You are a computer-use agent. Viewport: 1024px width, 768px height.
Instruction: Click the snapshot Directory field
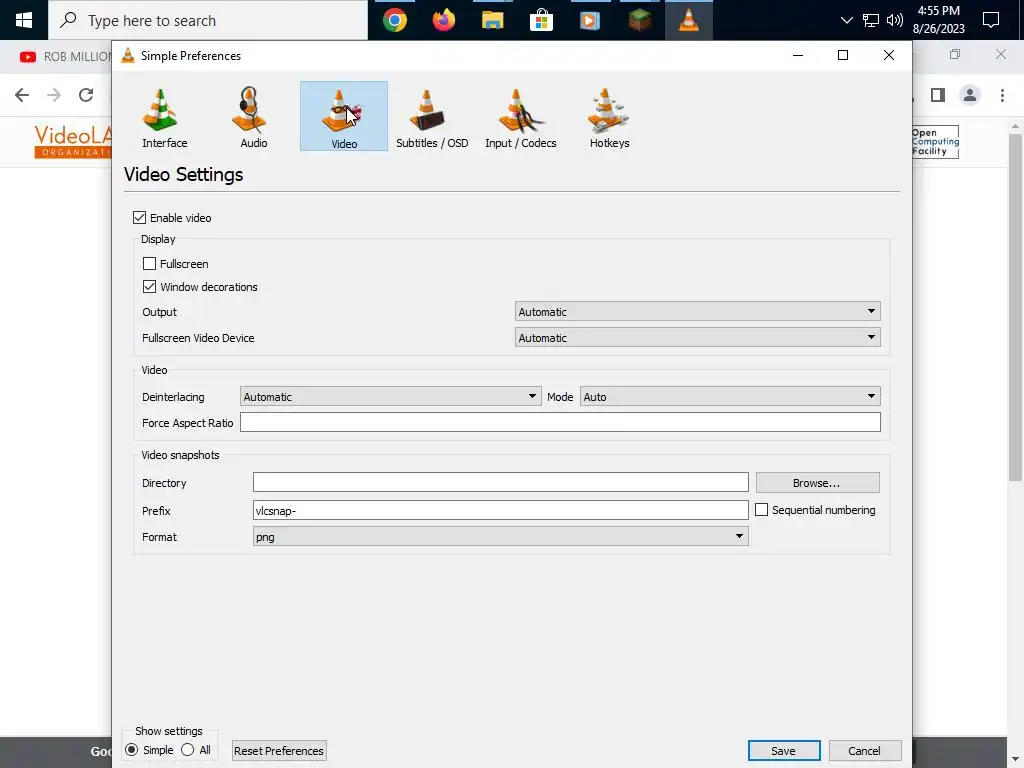[x=501, y=483]
